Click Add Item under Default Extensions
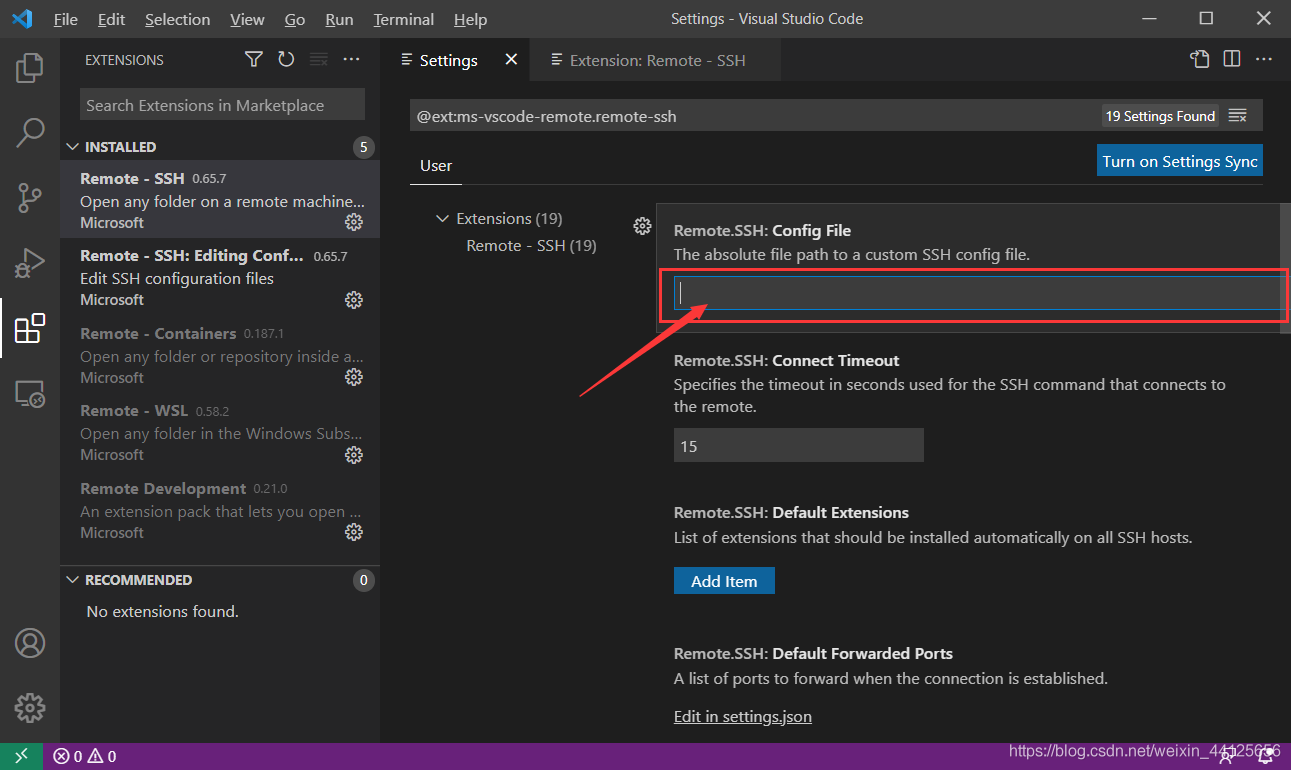 [724, 581]
